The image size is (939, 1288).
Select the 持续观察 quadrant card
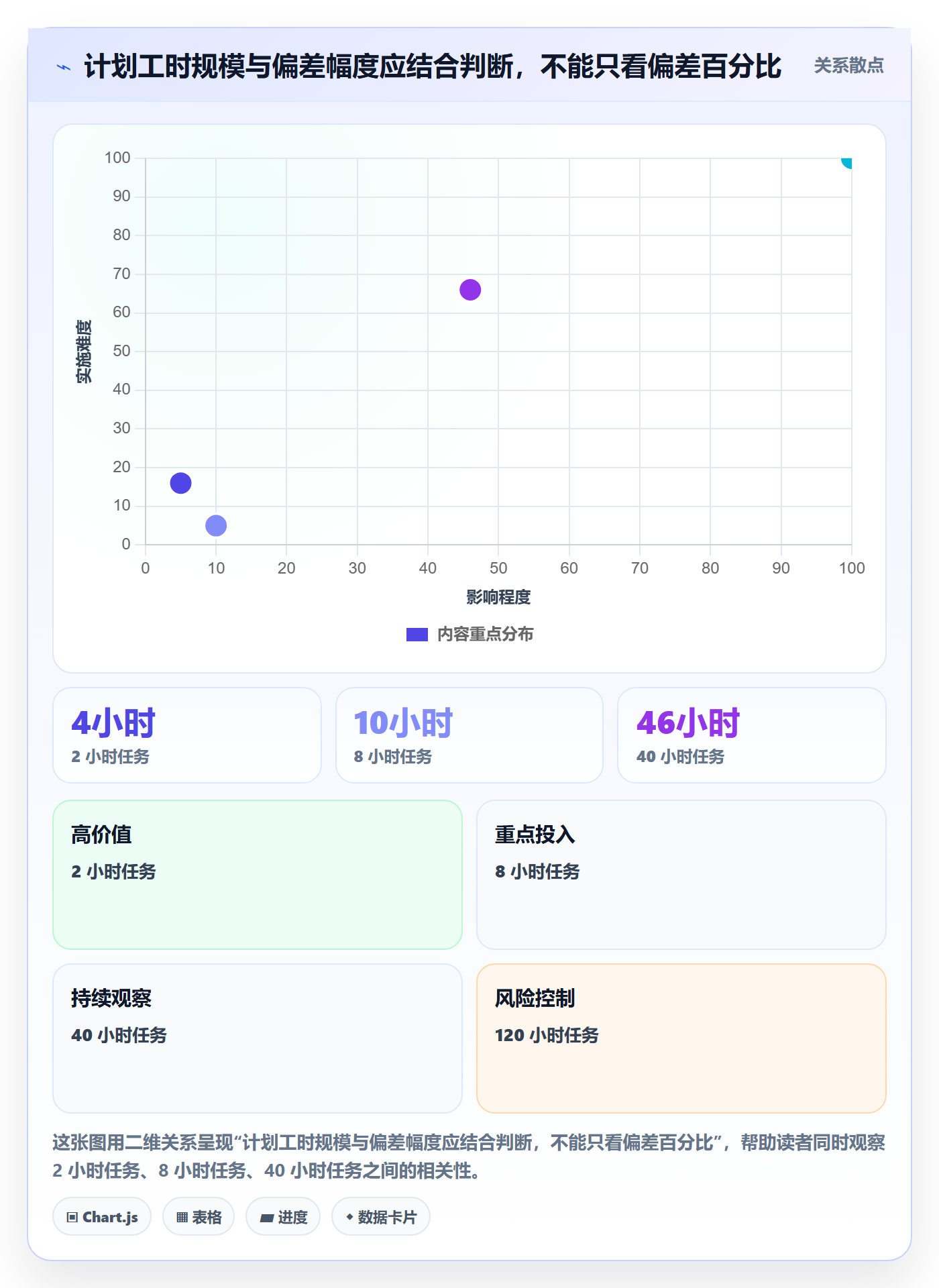pyautogui.click(x=258, y=1038)
